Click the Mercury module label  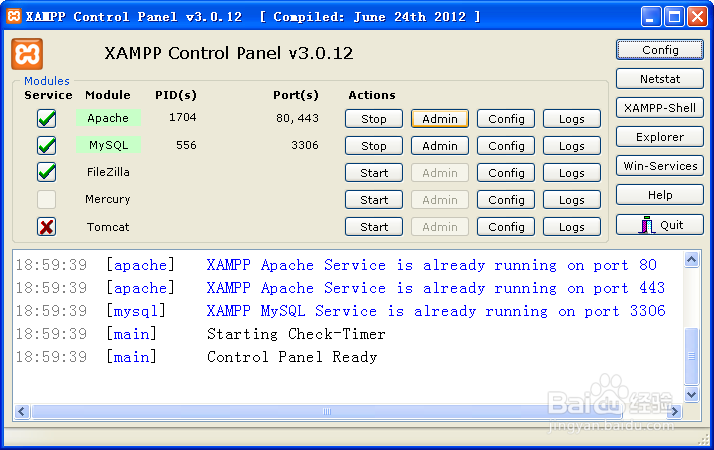point(107,199)
